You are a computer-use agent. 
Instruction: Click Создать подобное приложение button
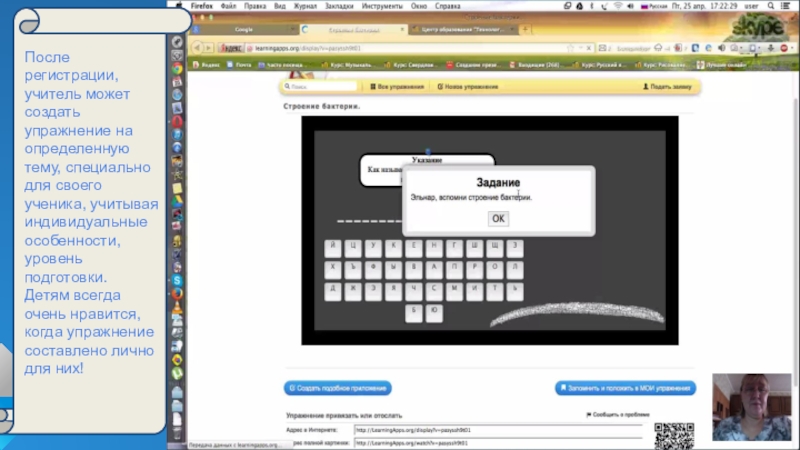point(337,388)
